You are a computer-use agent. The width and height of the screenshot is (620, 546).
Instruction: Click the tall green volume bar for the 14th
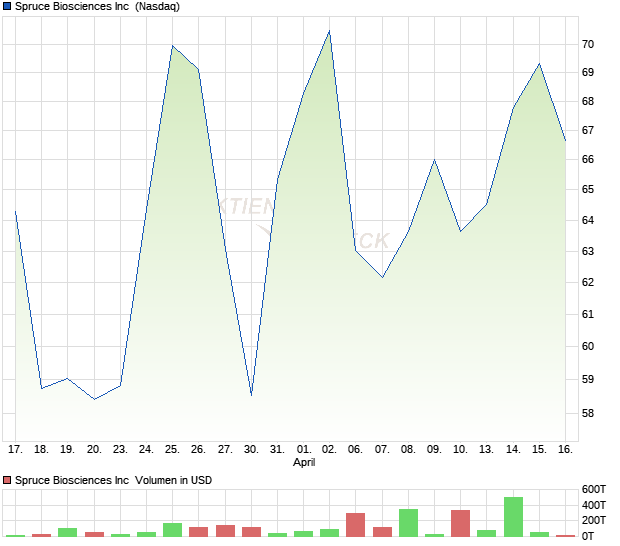pyautogui.click(x=513, y=517)
